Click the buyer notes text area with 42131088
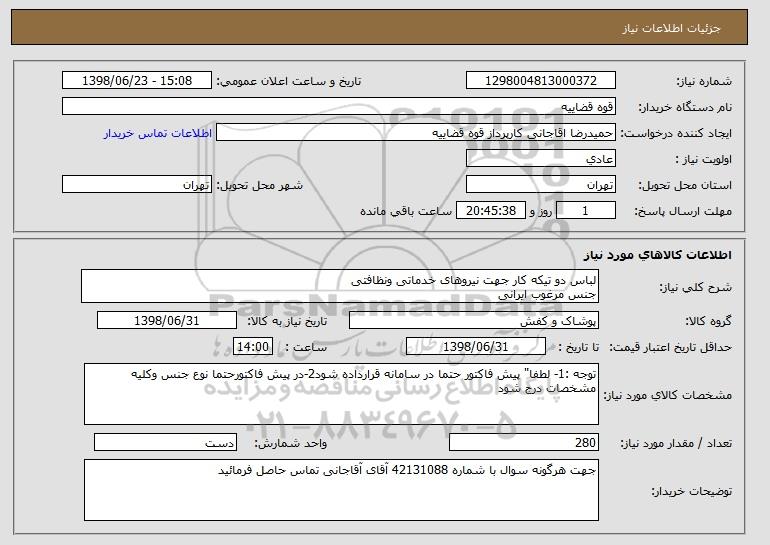Viewport: 770px width, 545px height. (341, 490)
